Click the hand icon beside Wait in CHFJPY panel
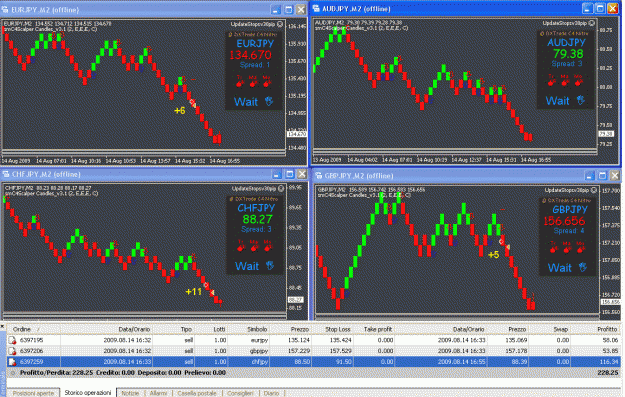The image size is (625, 397). click(x=270, y=265)
